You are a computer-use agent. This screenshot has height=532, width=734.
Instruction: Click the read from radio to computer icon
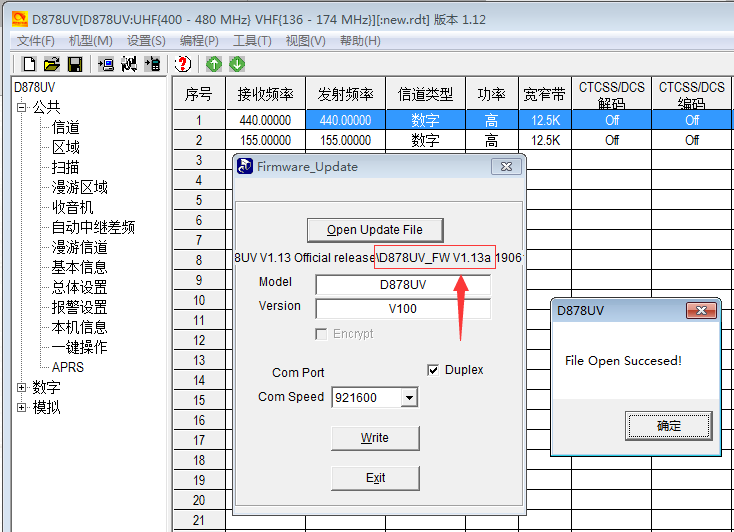pos(106,64)
